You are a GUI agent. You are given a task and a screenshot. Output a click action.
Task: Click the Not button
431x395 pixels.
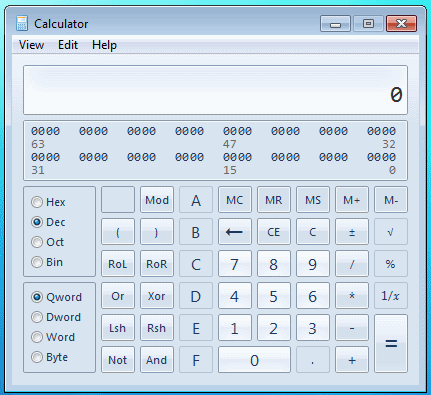pos(118,360)
